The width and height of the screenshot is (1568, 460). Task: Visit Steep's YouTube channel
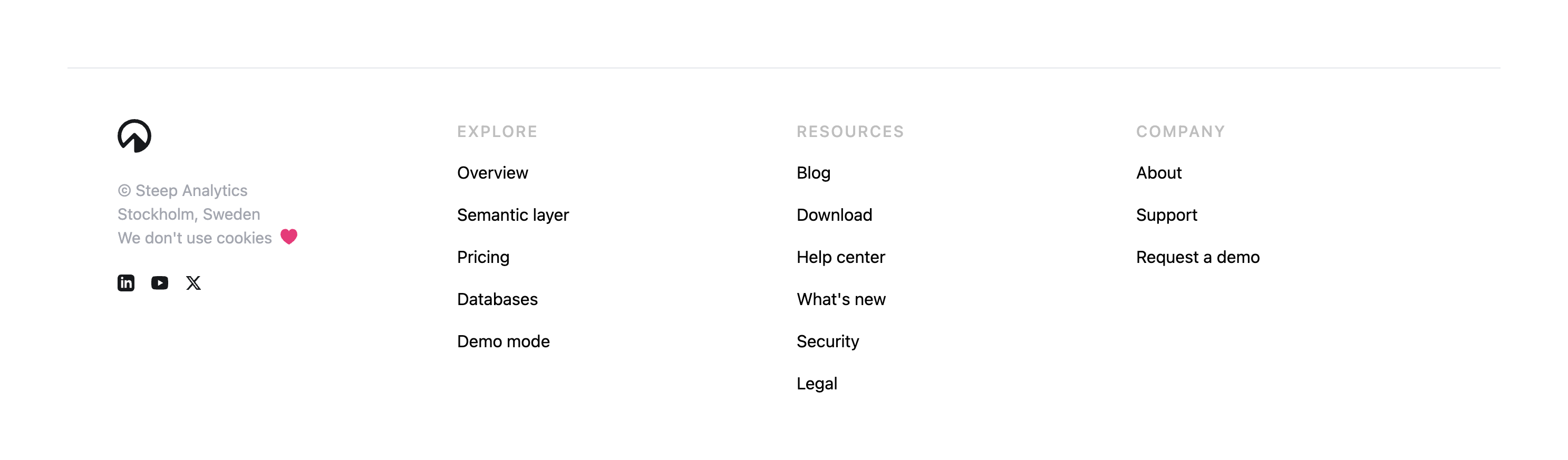click(x=159, y=282)
